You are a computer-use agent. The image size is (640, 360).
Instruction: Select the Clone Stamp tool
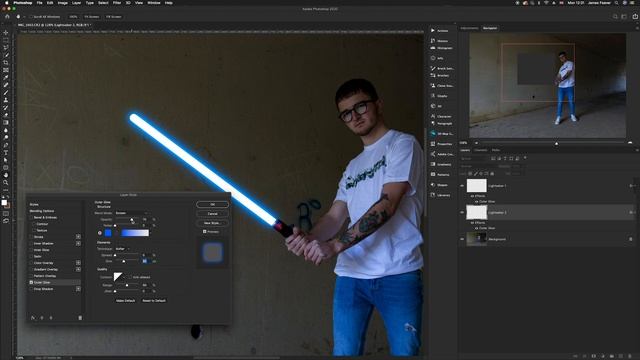coord(6,100)
